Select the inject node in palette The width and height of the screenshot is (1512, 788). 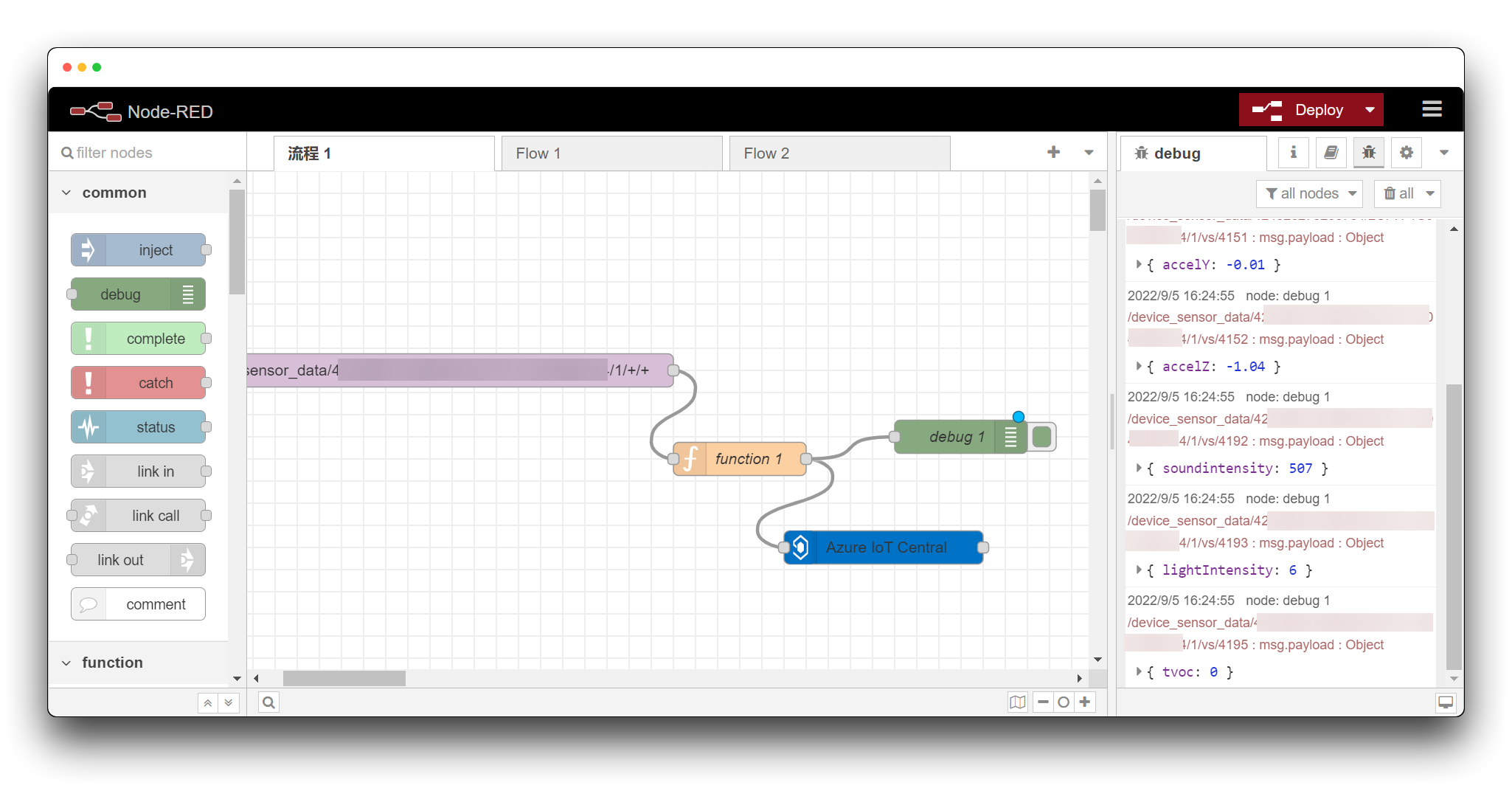[138, 250]
